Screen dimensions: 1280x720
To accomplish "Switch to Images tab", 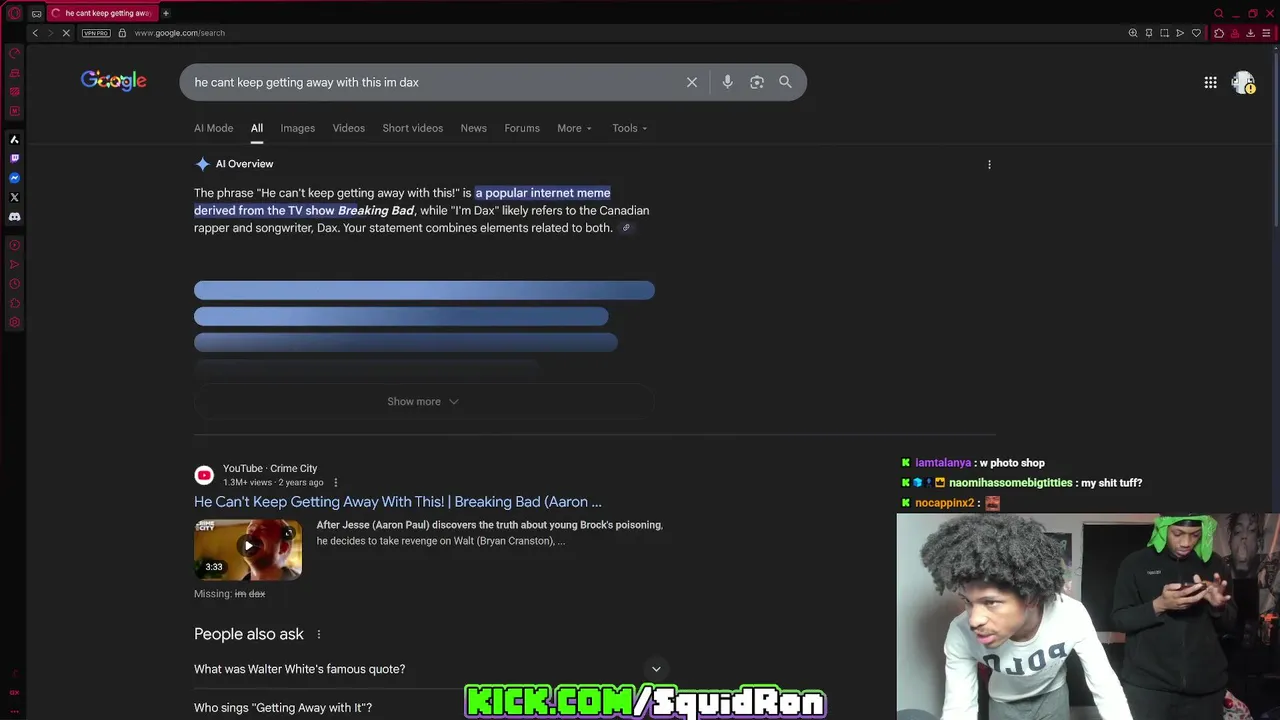I will [297, 128].
